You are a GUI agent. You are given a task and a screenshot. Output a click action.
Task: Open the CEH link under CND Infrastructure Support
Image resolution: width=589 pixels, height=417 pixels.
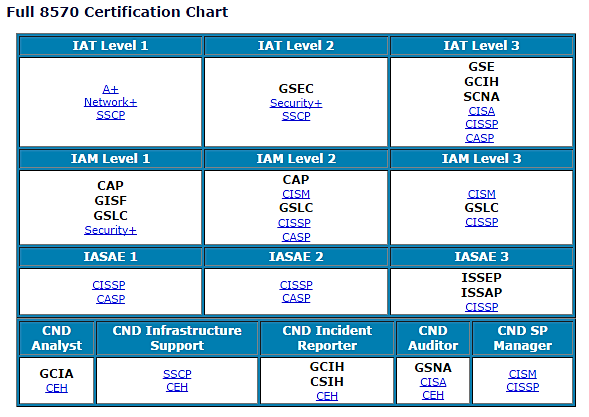[x=177, y=387]
